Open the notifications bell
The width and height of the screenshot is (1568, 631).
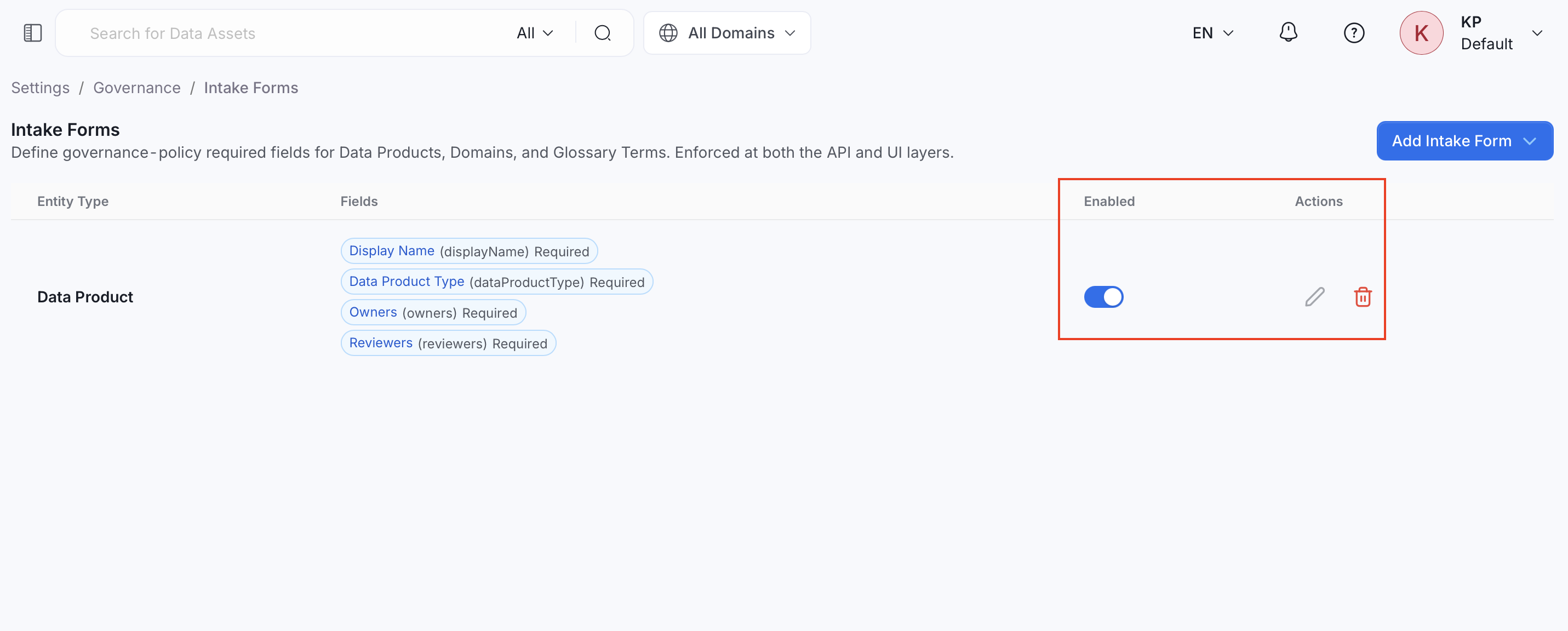(1288, 33)
